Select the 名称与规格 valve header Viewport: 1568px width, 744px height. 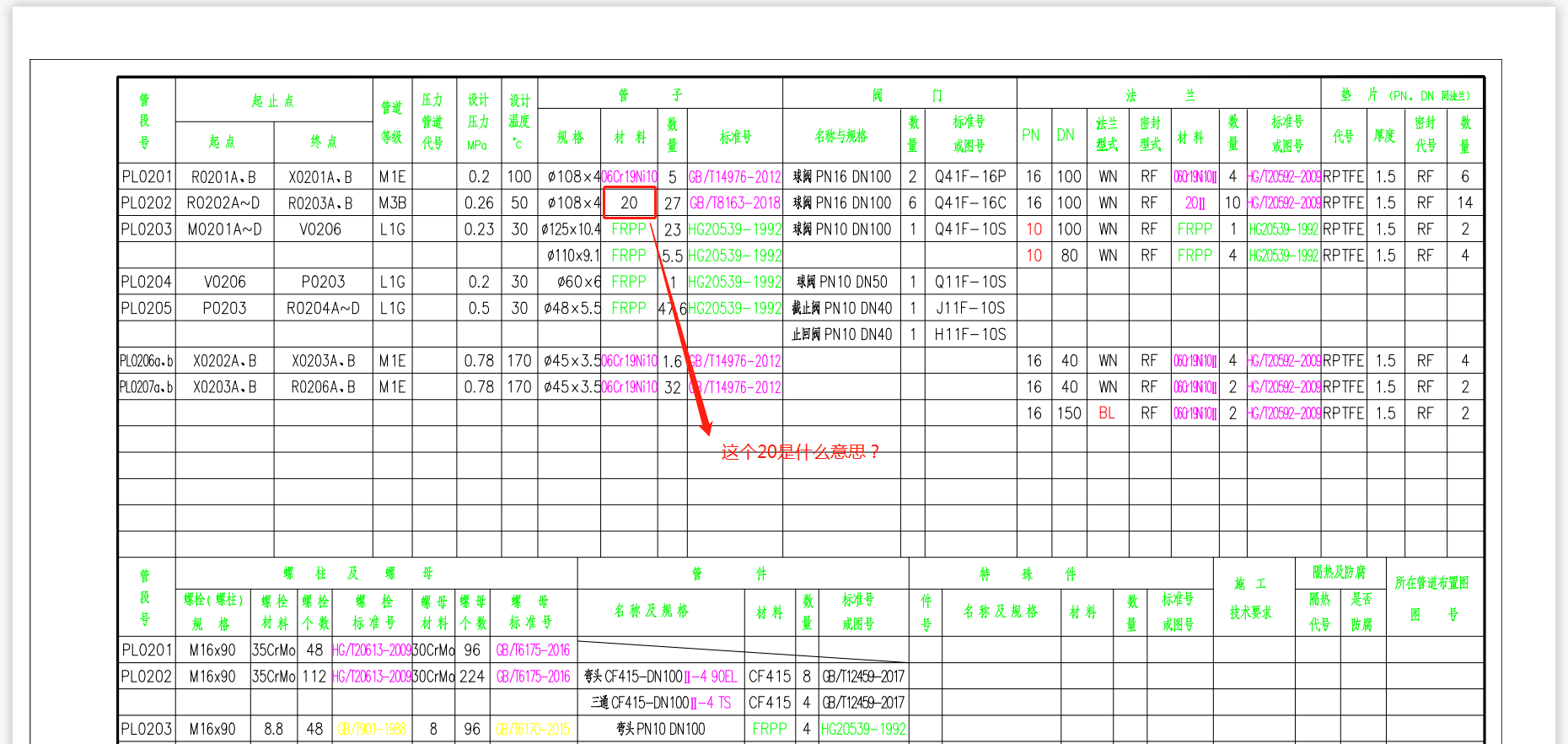click(x=841, y=136)
